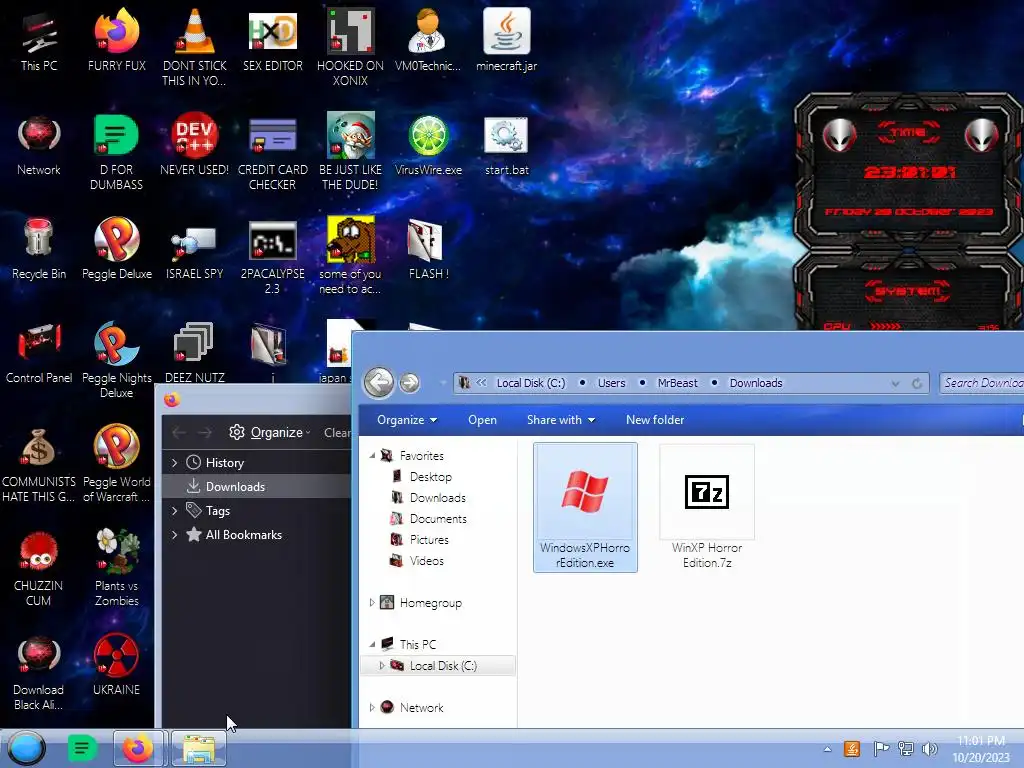
Task: Expand Tags in Firefox Library sidebar
Action: click(x=174, y=511)
